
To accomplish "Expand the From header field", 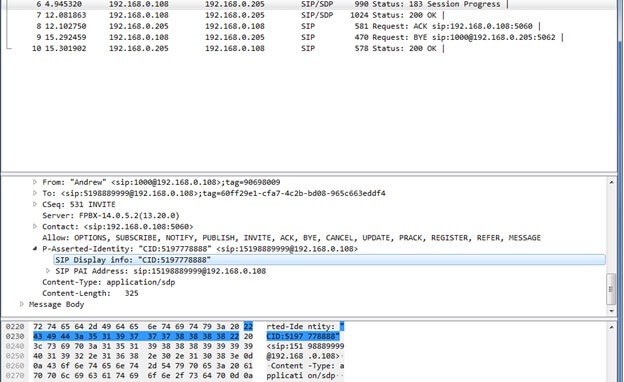I will pos(35,182).
